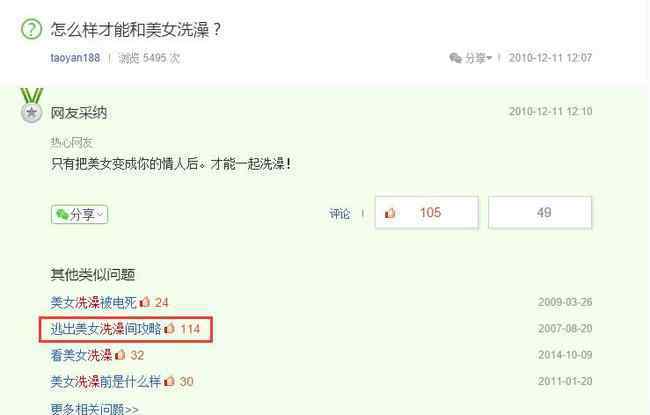Click thumbs-up icon next to 美女洗澡被电死
The width and height of the screenshot is (650, 415).
(145, 302)
